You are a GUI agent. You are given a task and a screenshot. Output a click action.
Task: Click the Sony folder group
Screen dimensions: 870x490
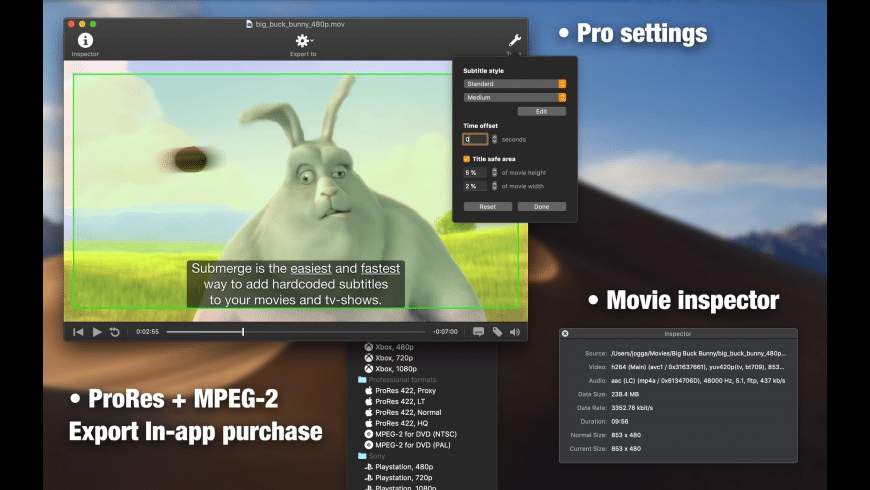[372, 456]
